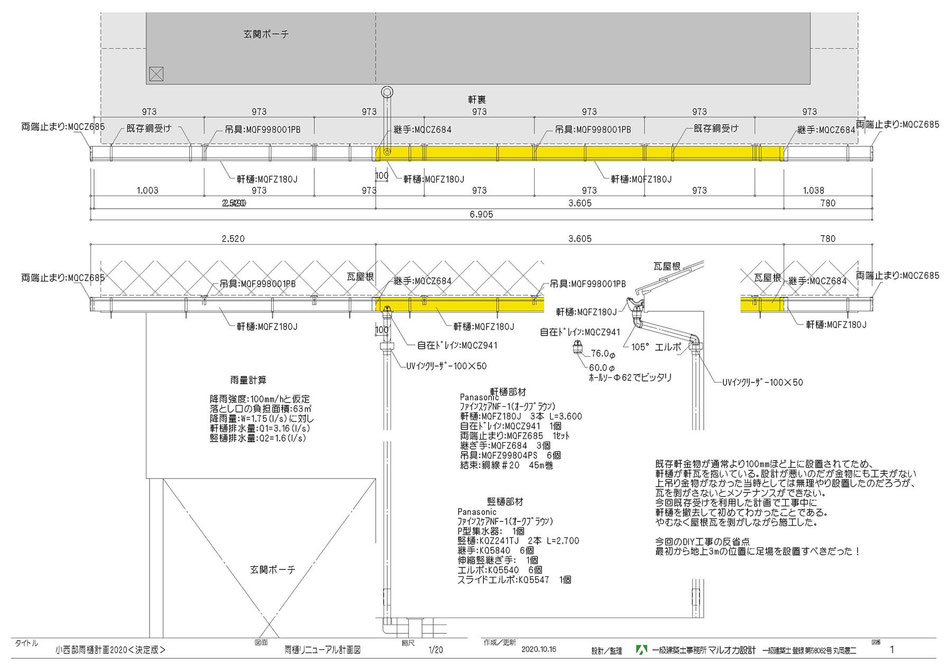Click the green マルオカ設計 logo mark

click(x=641, y=650)
